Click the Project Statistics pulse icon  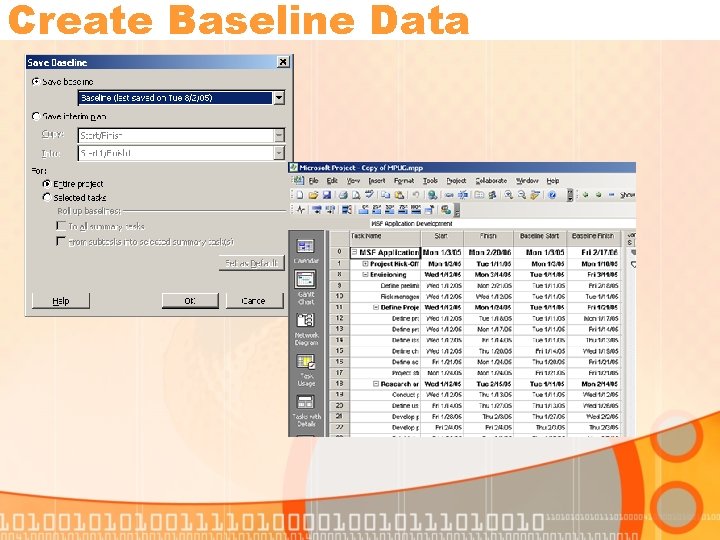coord(301,210)
